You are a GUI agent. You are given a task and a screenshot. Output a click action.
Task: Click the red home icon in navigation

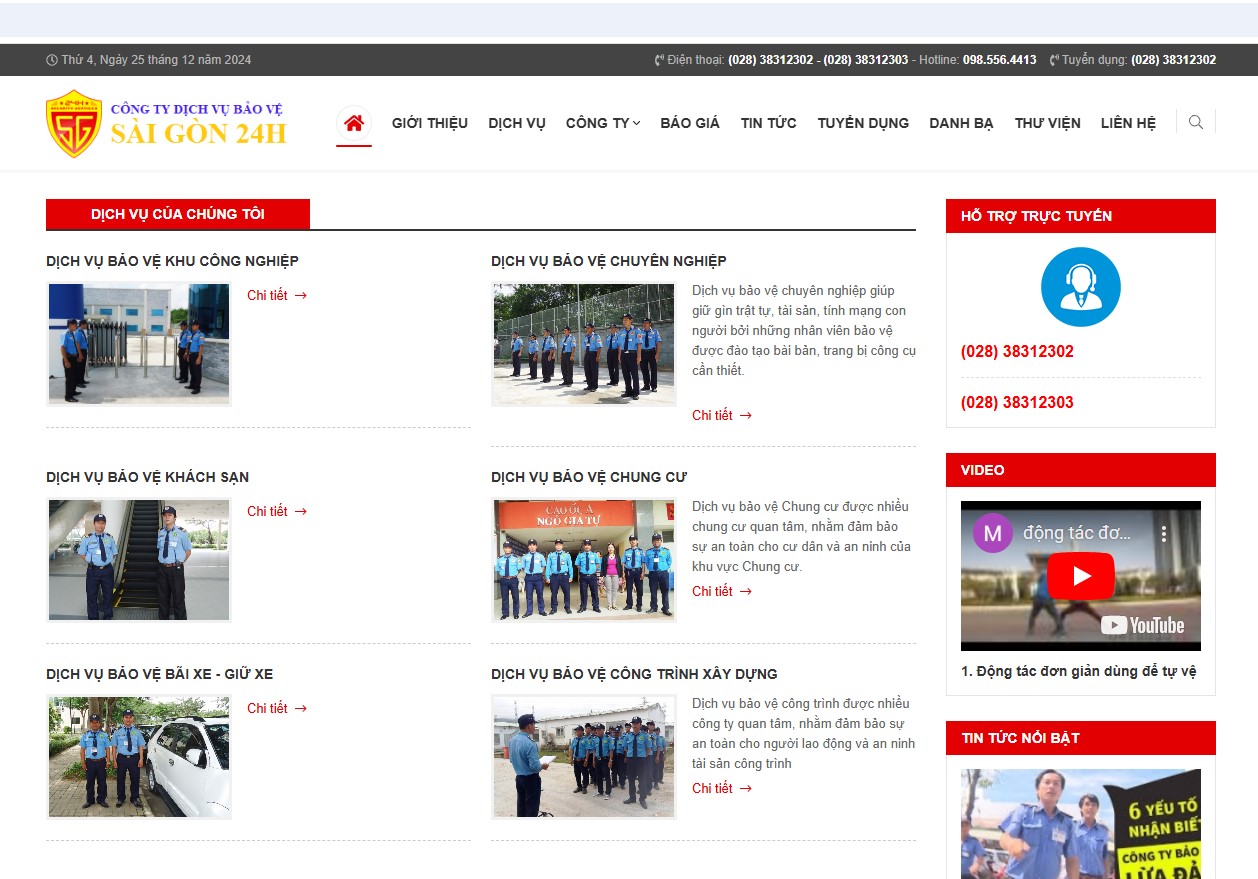pos(353,123)
